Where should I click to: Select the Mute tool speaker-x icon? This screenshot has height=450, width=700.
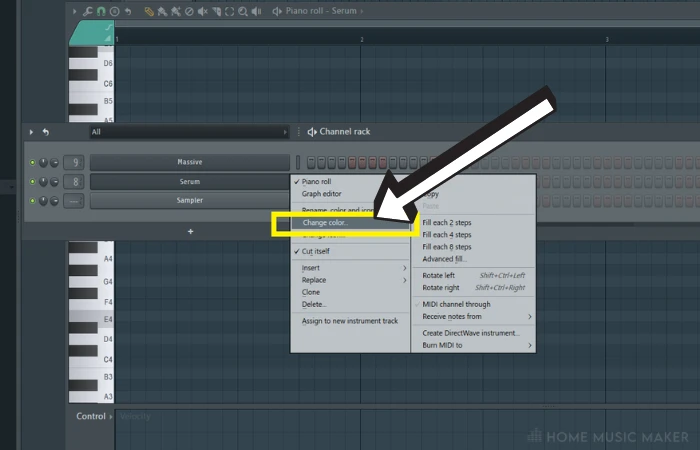coord(203,11)
